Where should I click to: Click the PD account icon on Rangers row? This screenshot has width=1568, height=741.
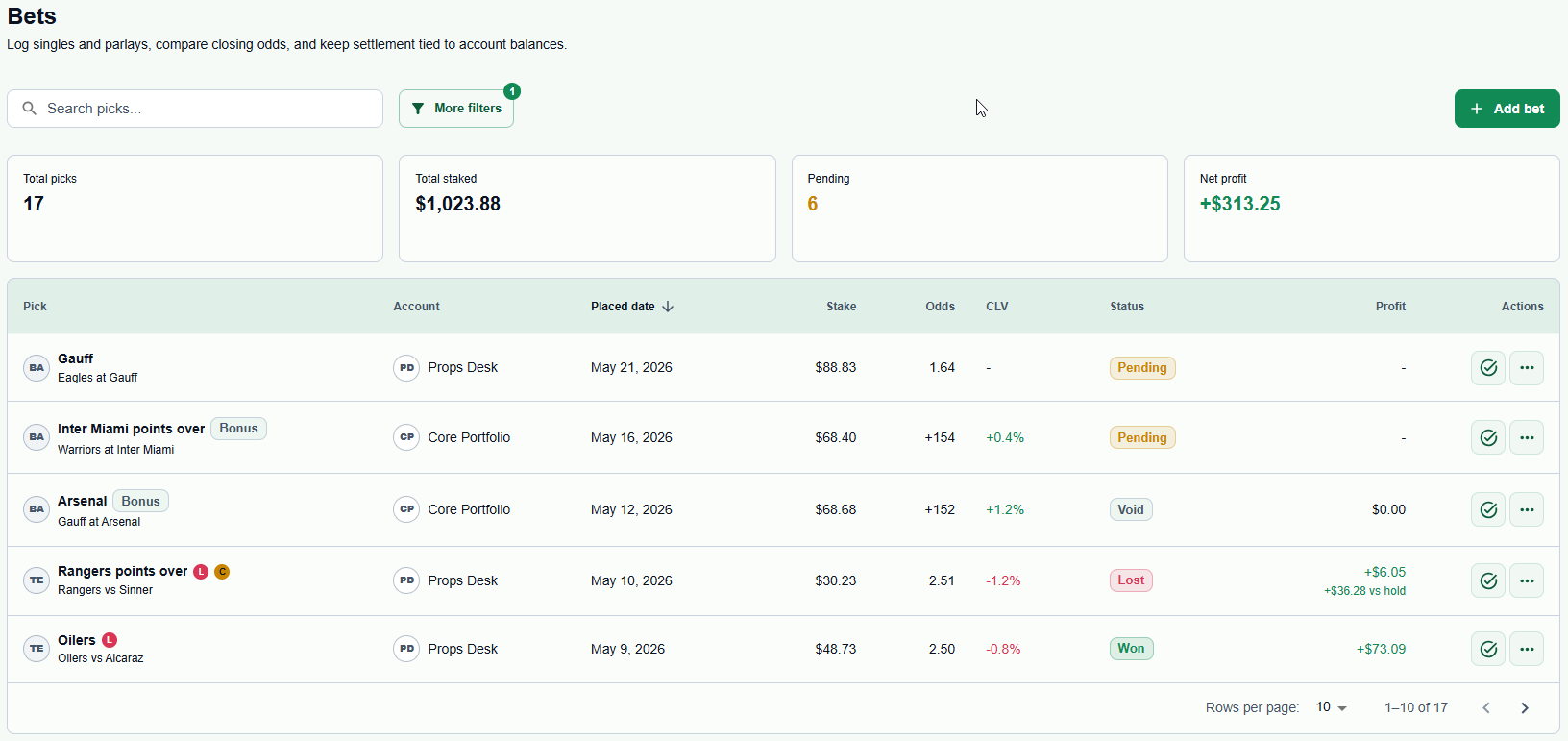coord(406,580)
